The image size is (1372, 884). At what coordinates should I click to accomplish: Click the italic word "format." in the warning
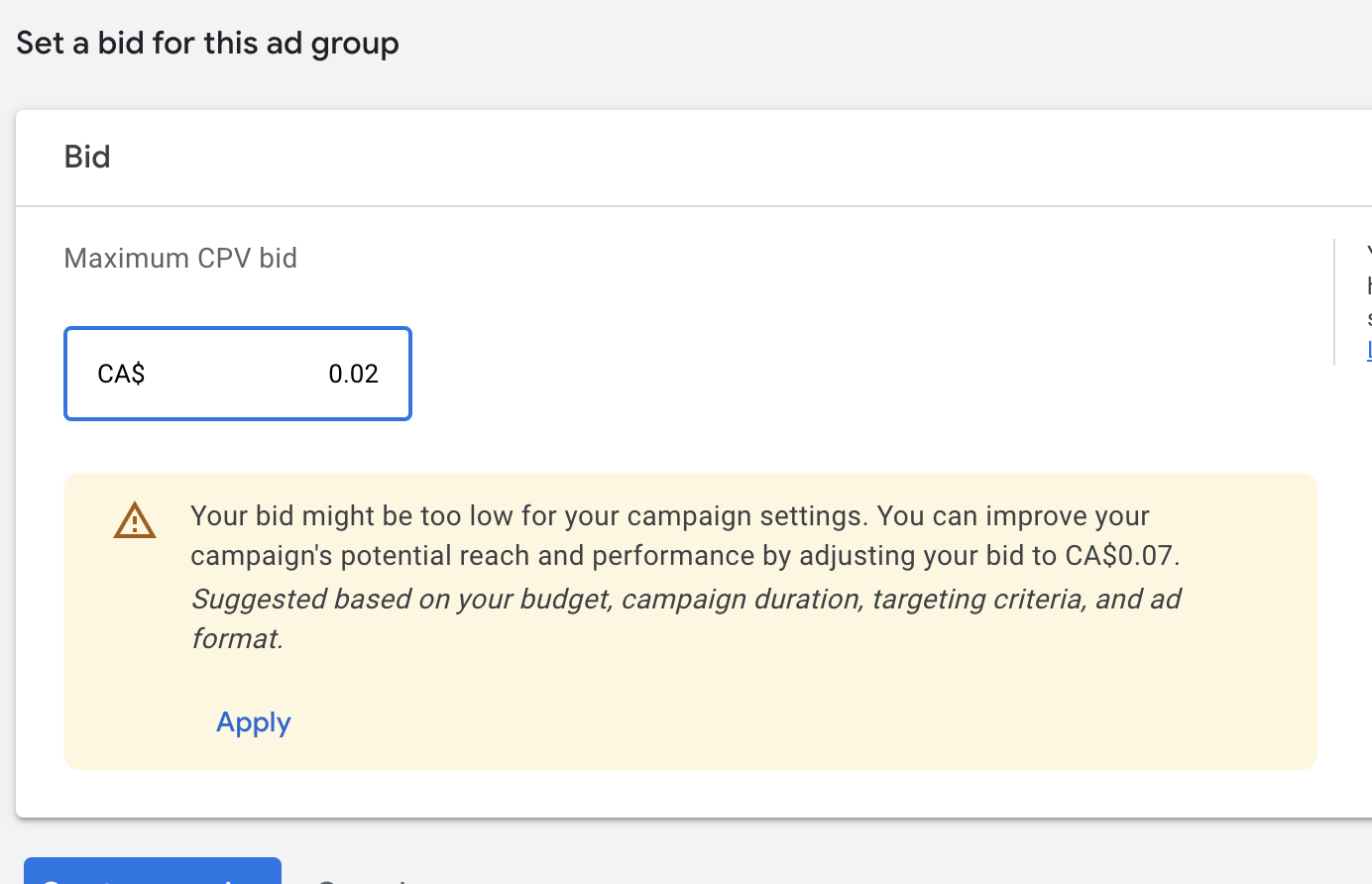[x=238, y=639]
